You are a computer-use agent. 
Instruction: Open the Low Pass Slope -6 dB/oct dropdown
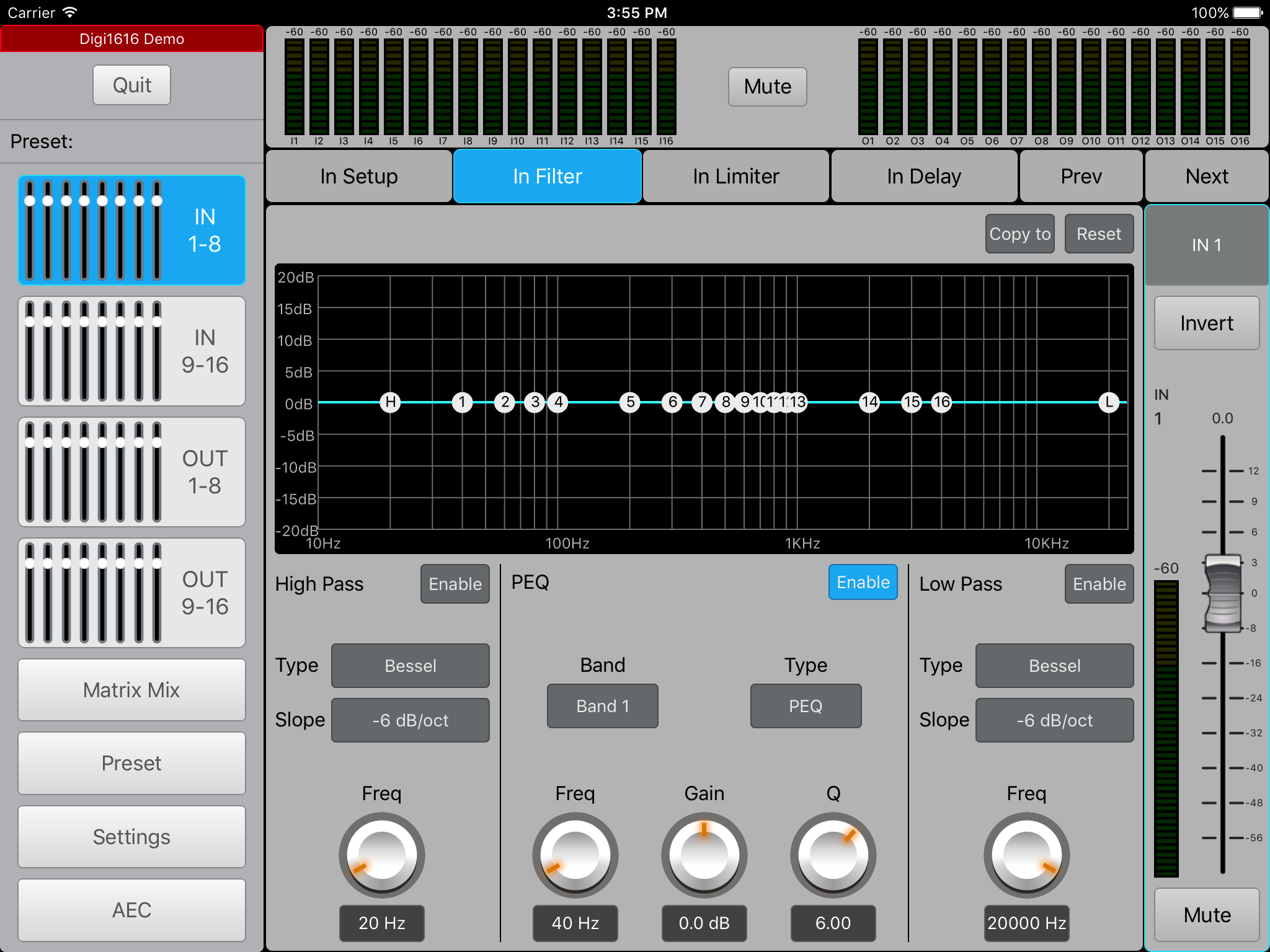tap(1055, 720)
